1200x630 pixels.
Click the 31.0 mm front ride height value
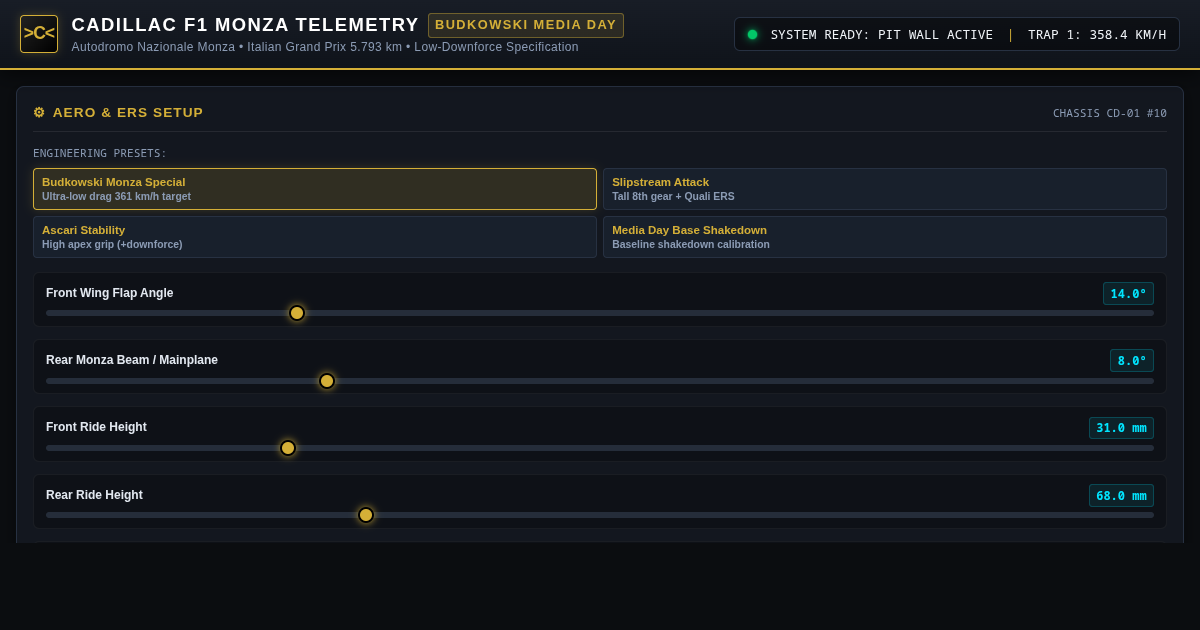pyautogui.click(x=1121, y=428)
